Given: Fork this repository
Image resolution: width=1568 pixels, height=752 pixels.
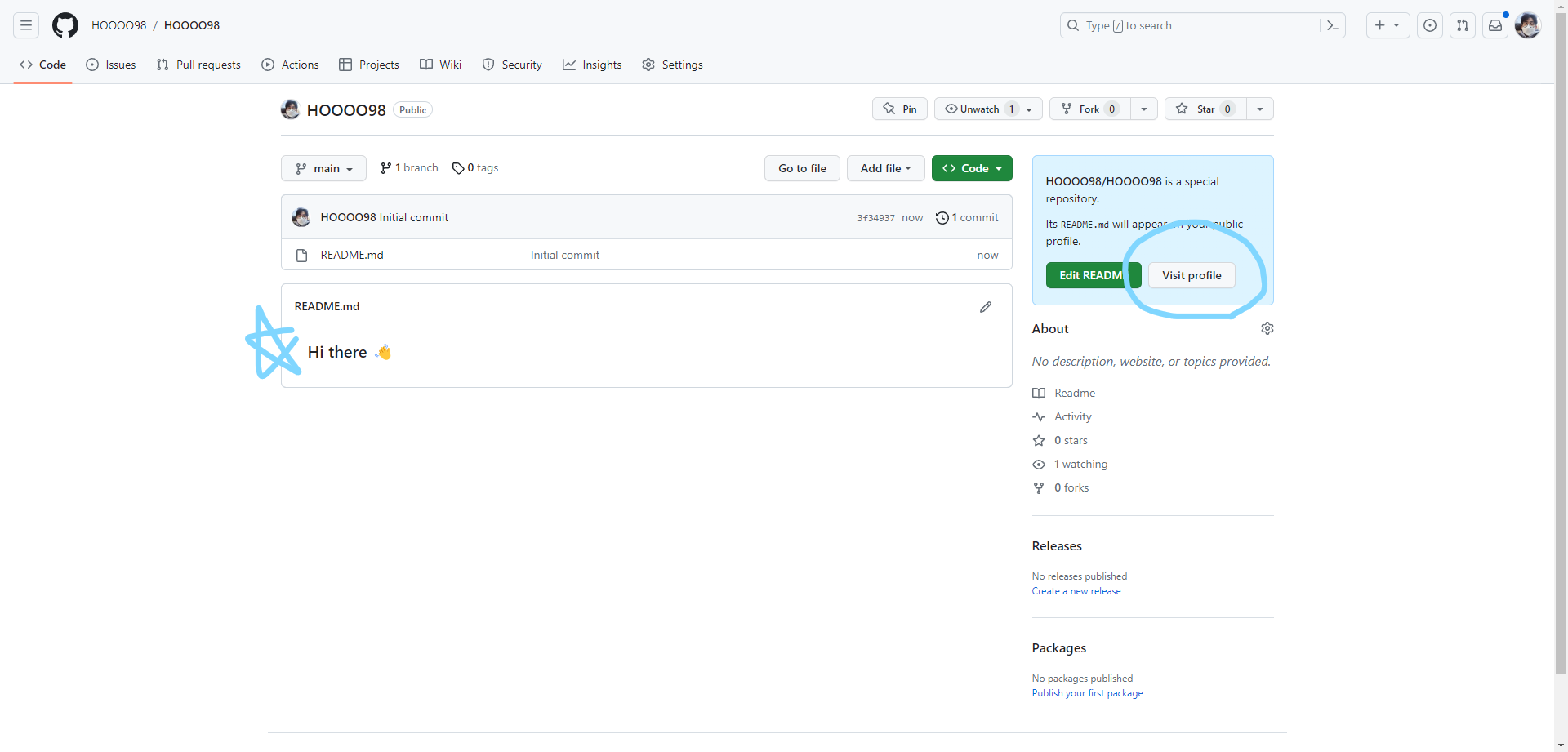Looking at the screenshot, I should (x=1090, y=109).
